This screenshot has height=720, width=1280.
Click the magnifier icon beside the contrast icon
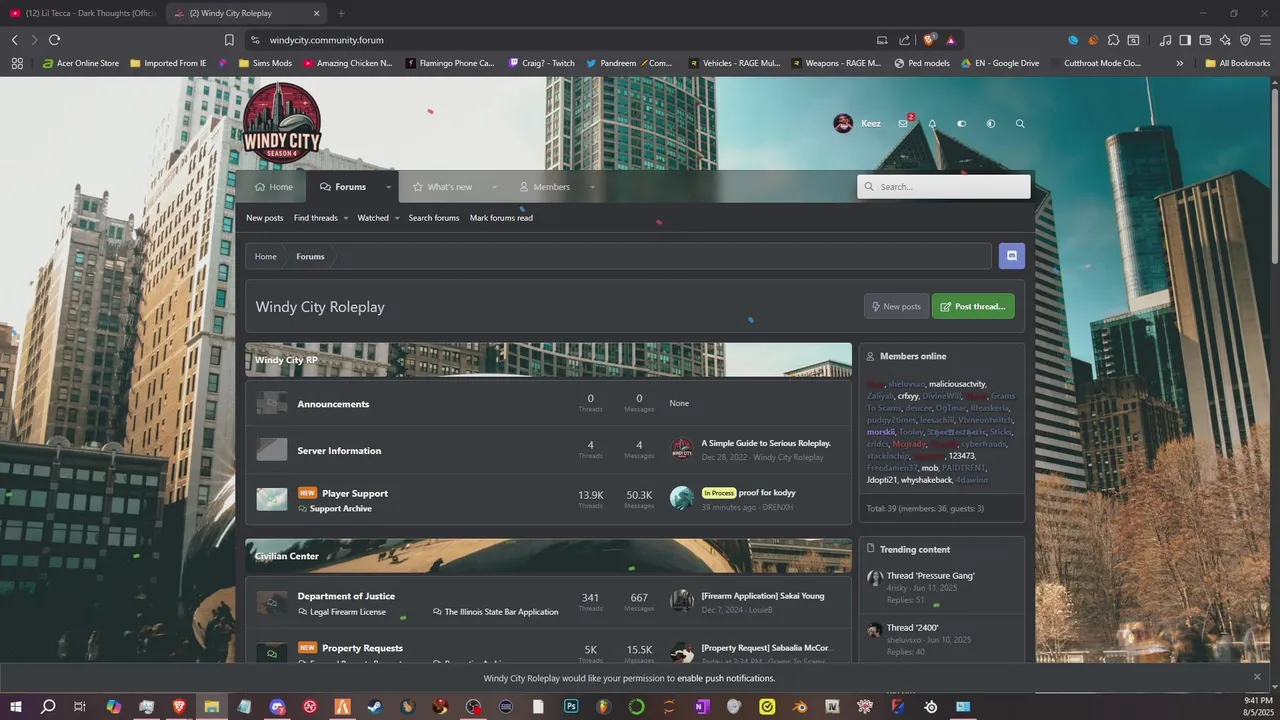coord(1020,124)
